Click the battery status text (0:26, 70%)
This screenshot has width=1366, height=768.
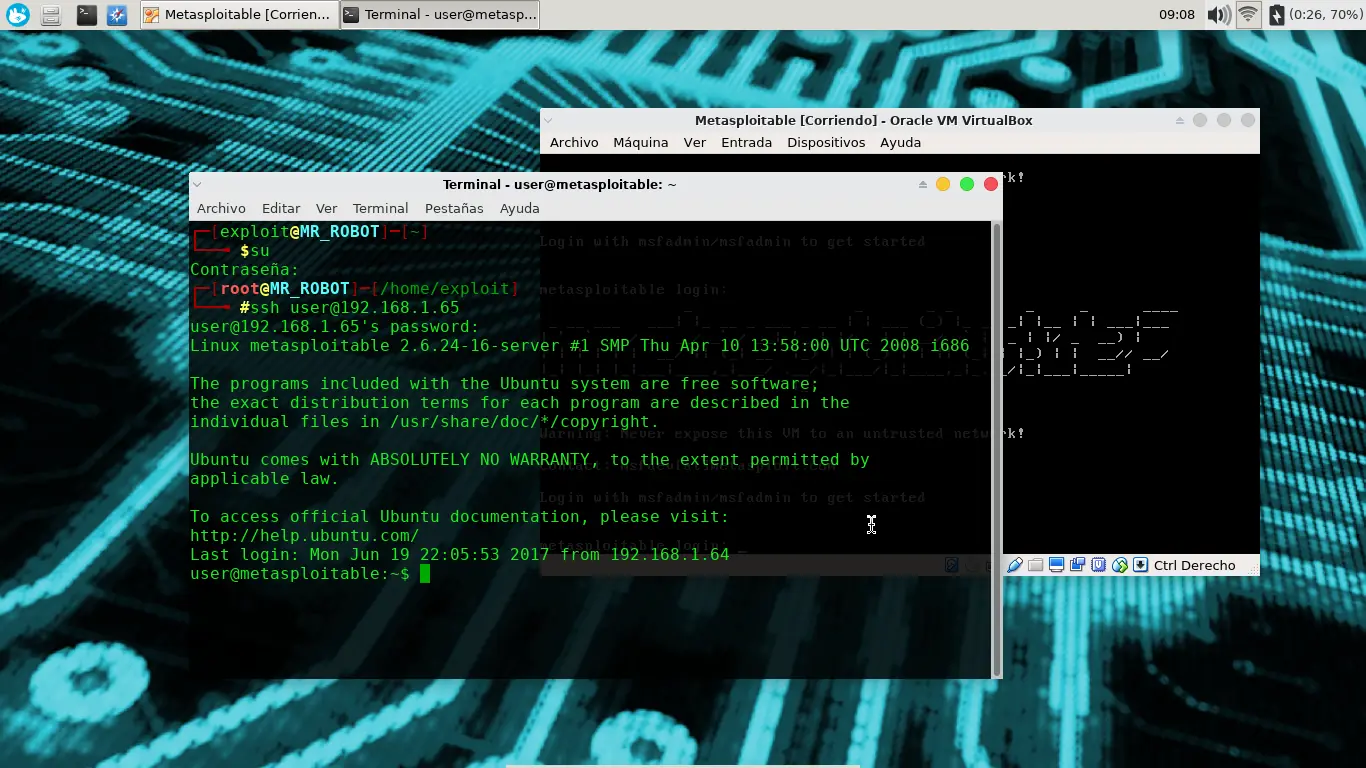[1325, 15]
